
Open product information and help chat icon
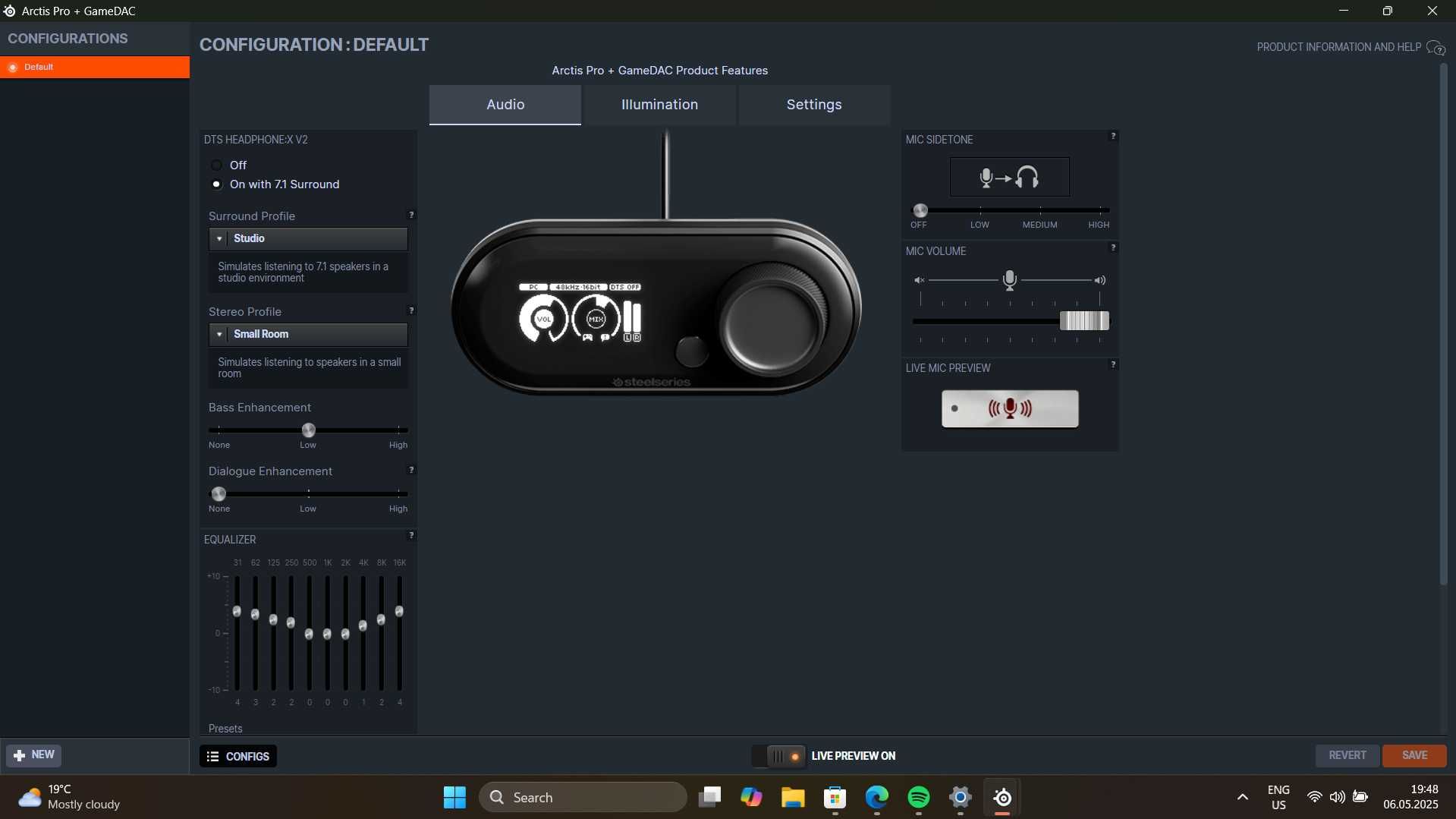tap(1436, 48)
